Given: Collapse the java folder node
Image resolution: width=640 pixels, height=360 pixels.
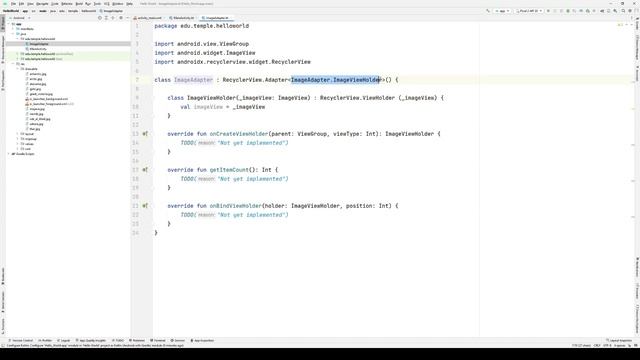Looking at the screenshot, I should (13, 34).
